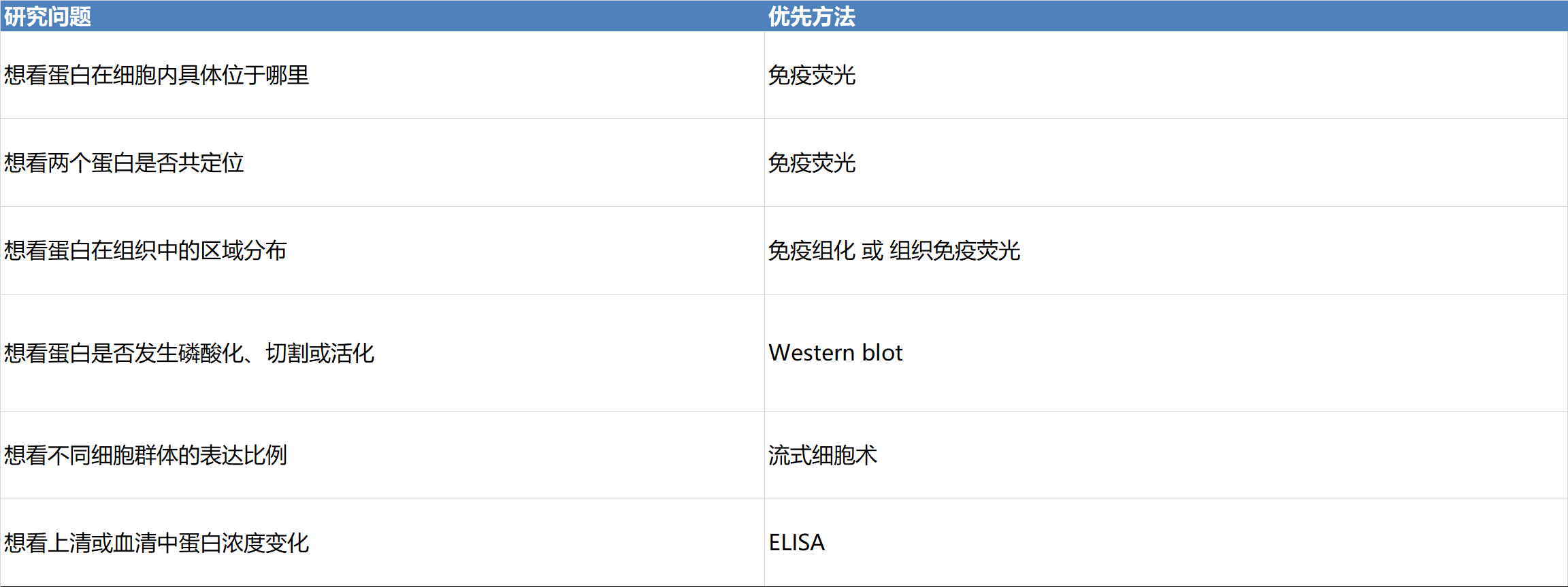Select the 想看两个蛋白是否共定位 cell
This screenshot has height=587, width=1568.
[124, 163]
